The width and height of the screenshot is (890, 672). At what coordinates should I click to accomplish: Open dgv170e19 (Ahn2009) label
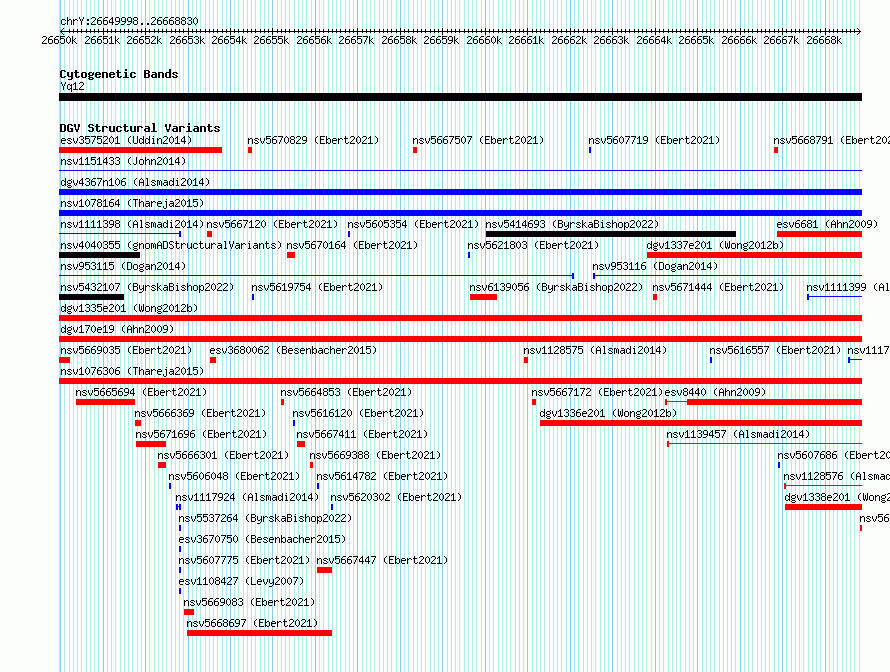(x=117, y=329)
